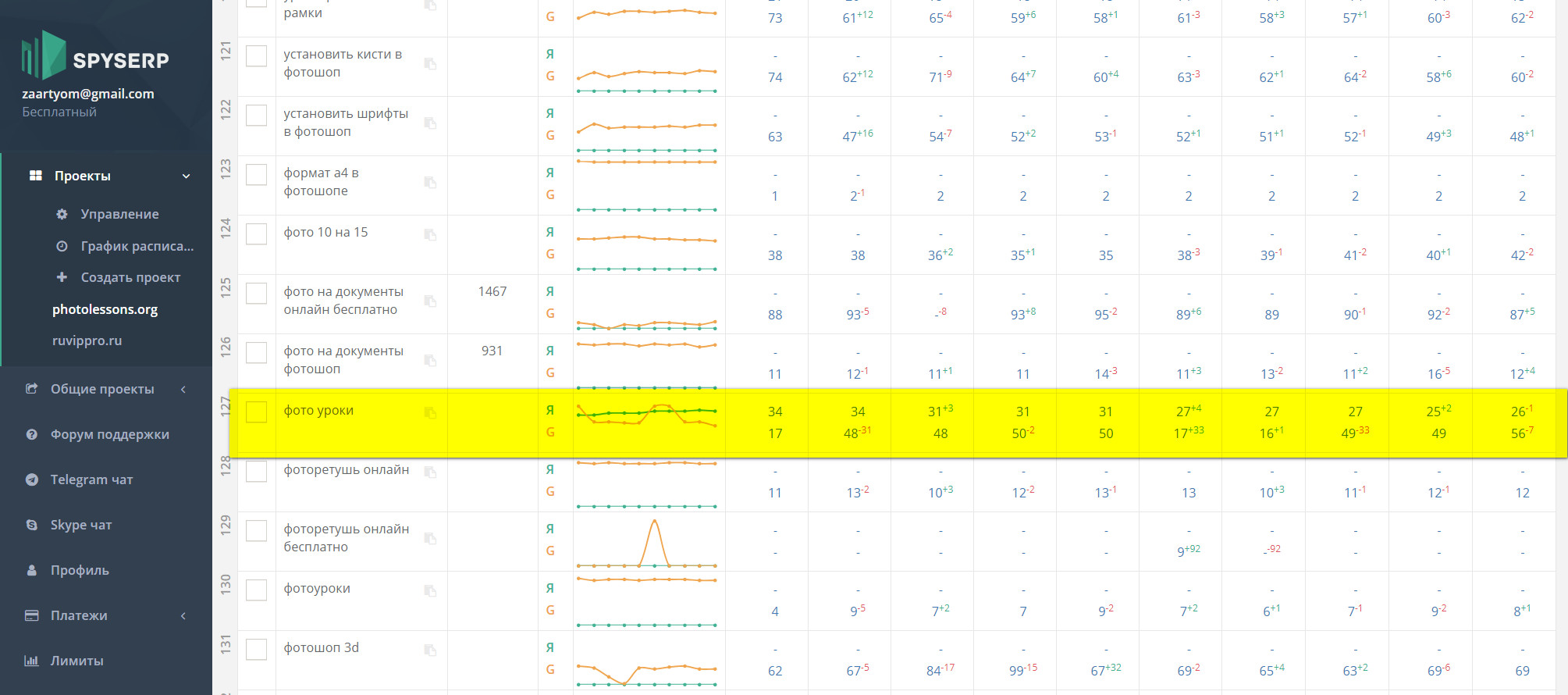Viewport: 1568px width, 695px height.
Task: Open ruvippro.ru project
Action: 87,340
